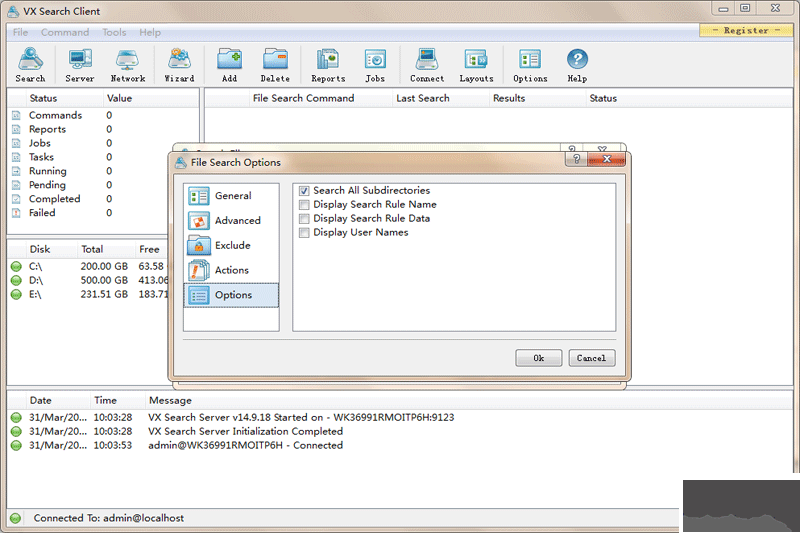Select the Options icon in dialog sidebar
800x533 pixels.
(198, 295)
